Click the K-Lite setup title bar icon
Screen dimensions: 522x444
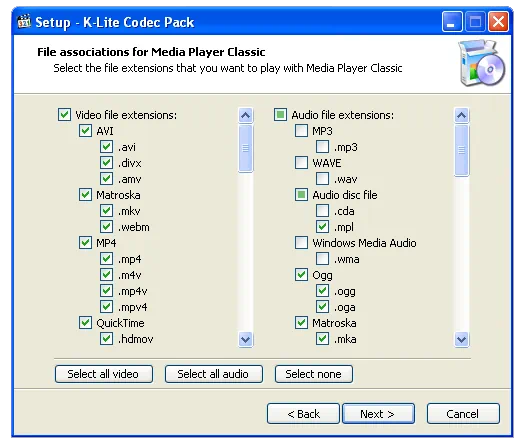tap(24, 22)
